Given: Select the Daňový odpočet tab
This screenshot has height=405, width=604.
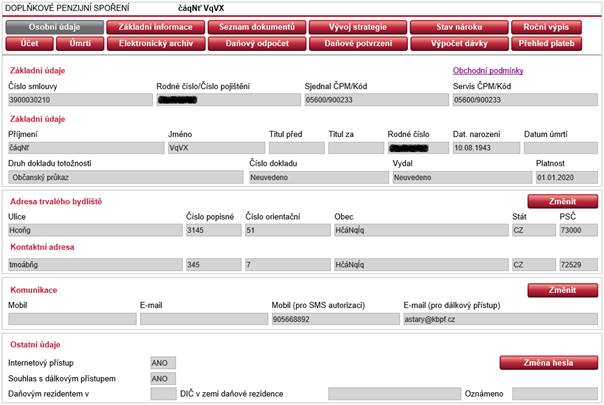Looking at the screenshot, I should 257,44.
